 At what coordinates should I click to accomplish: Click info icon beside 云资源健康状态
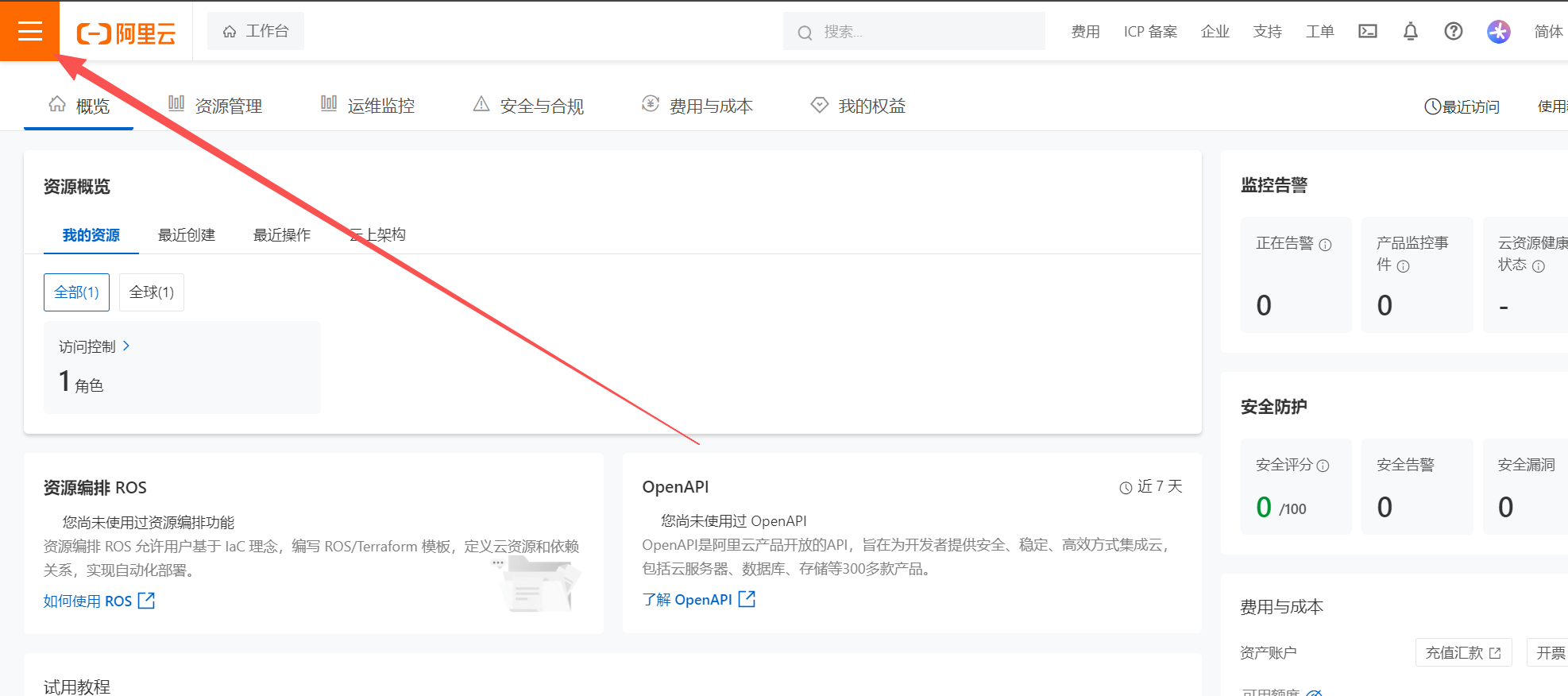(1539, 266)
